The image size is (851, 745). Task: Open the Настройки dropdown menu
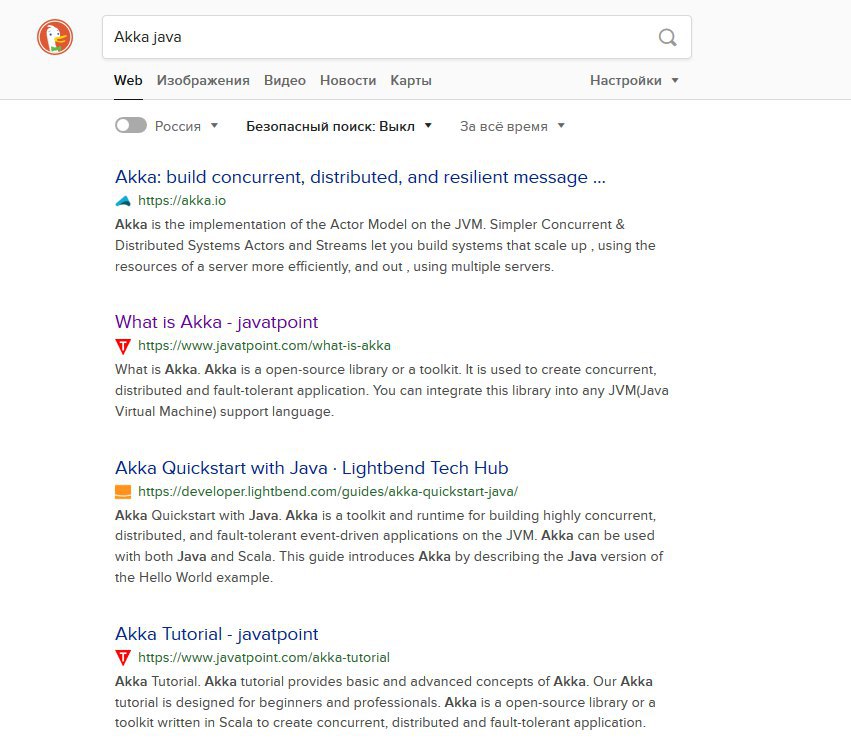pyautogui.click(x=634, y=80)
